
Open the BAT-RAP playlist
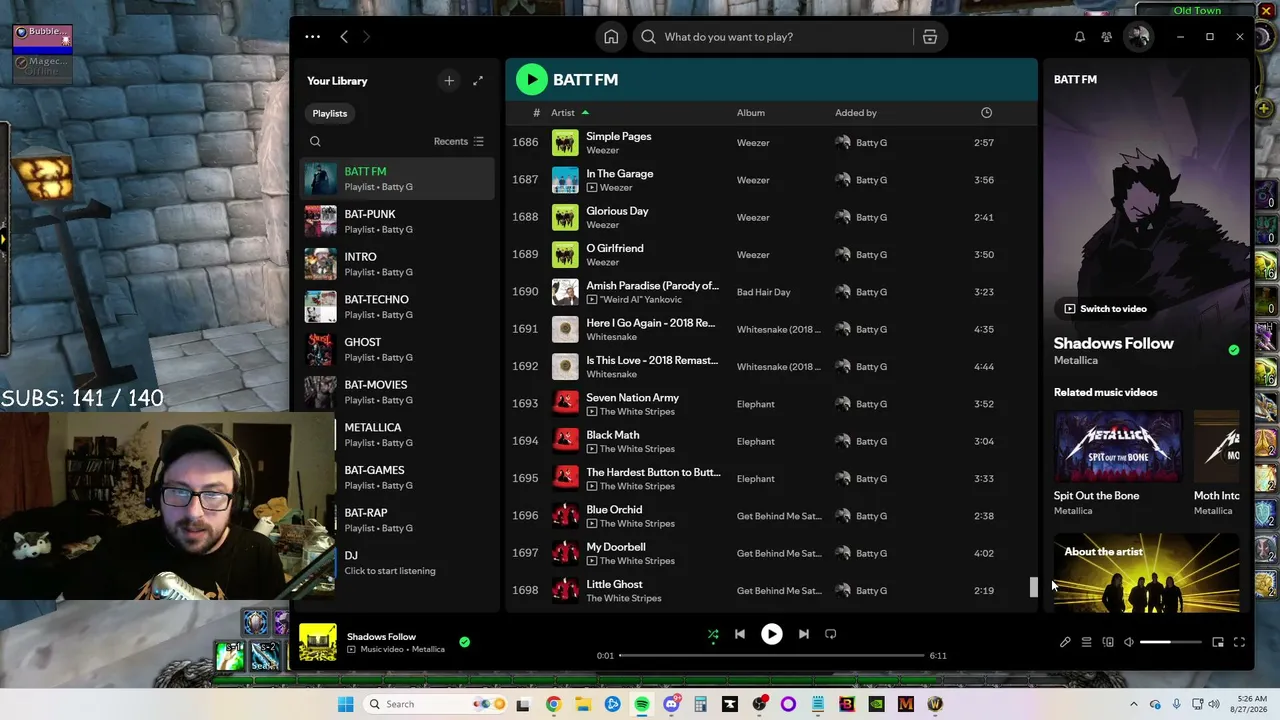[x=416, y=520]
